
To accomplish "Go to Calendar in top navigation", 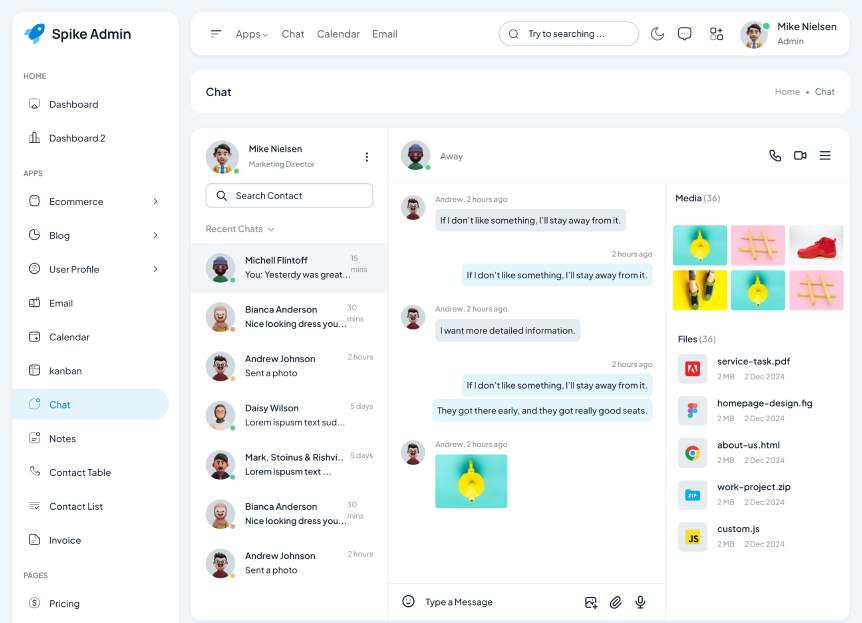I will (x=338, y=34).
